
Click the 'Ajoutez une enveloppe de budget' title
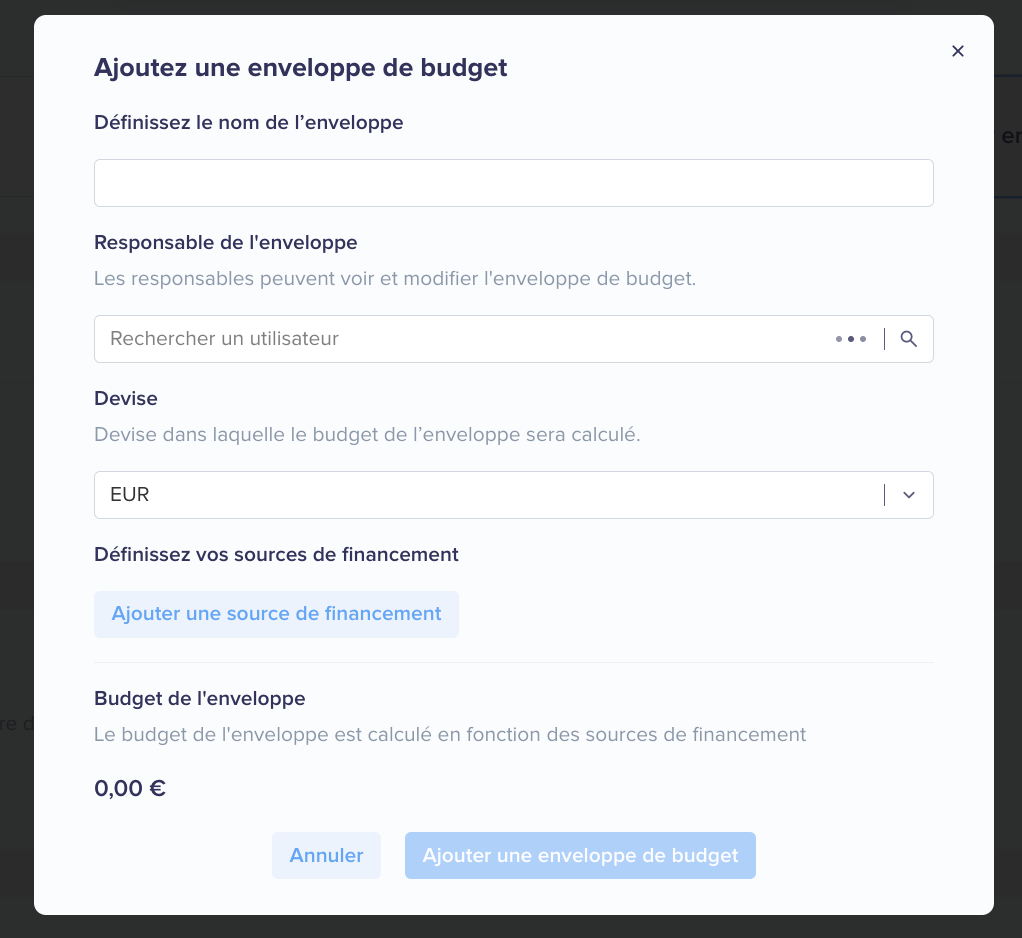[300, 68]
